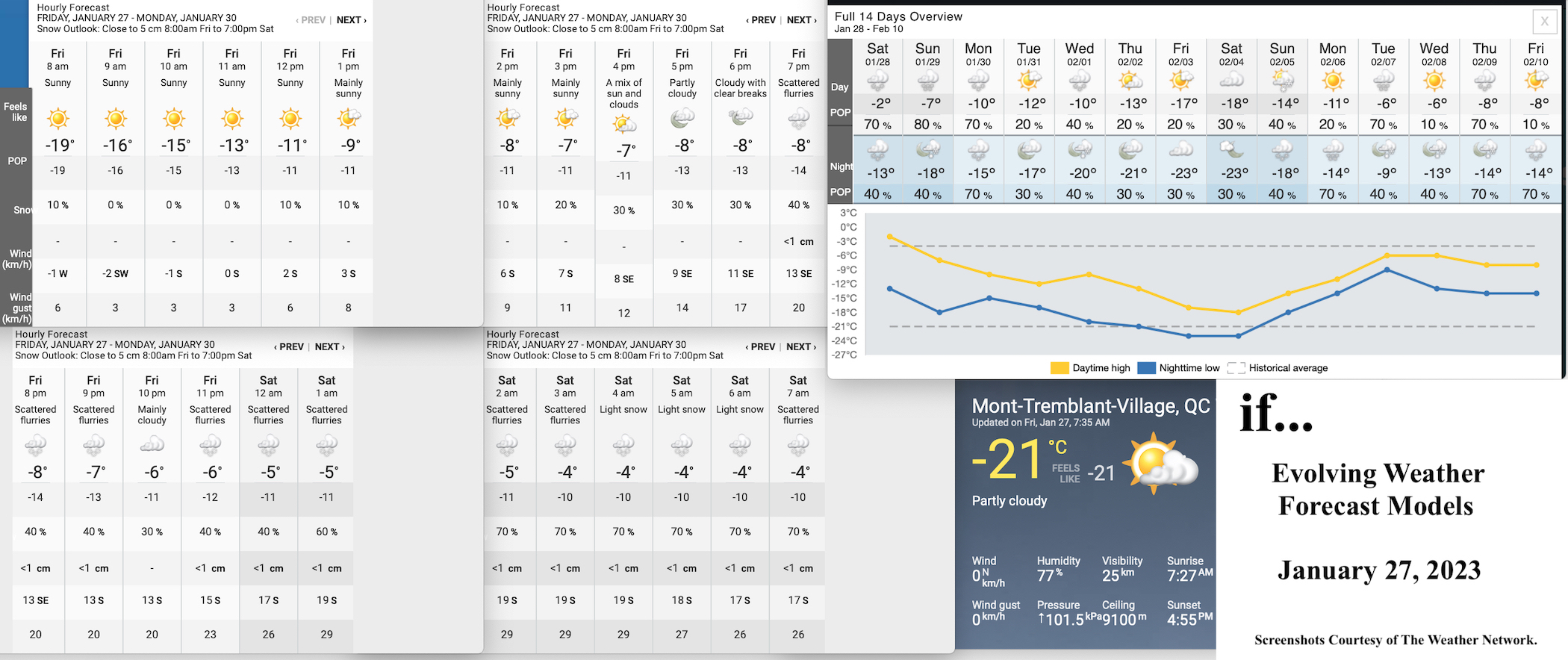Image resolution: width=1568 pixels, height=660 pixels.
Task: Click the Fri 7 pm scattered flurries icon
Action: click(x=799, y=118)
